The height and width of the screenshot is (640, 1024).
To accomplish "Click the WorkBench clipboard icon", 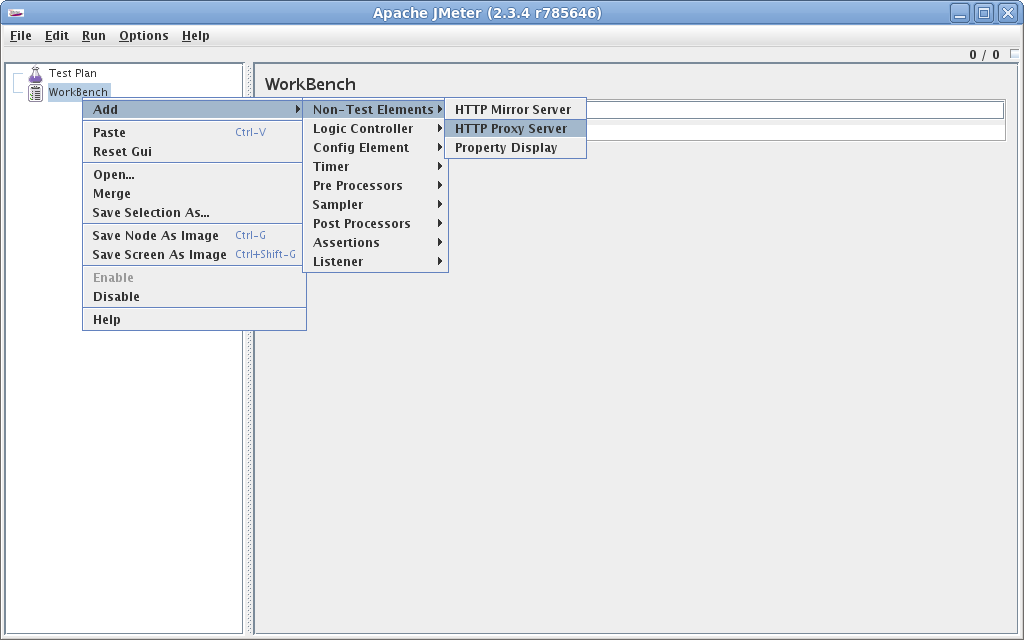I will click(35, 93).
